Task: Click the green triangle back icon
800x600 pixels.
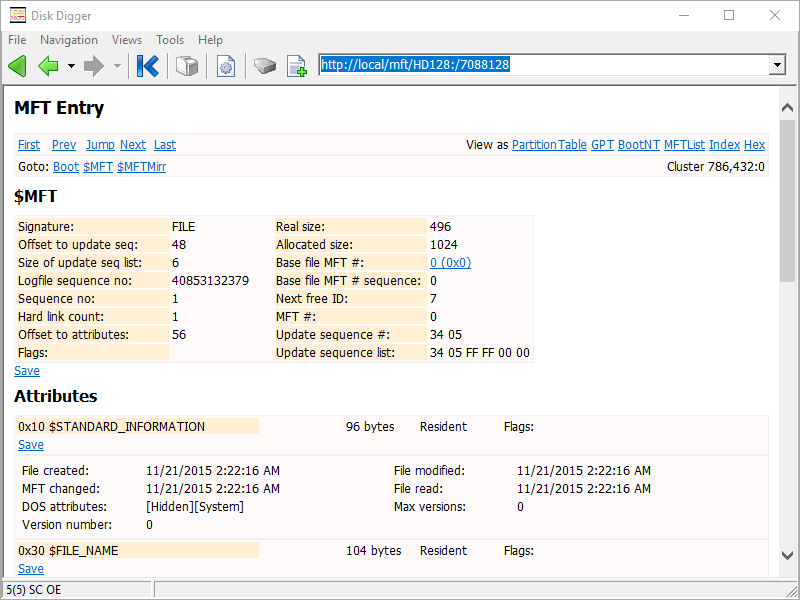Action: pos(17,66)
